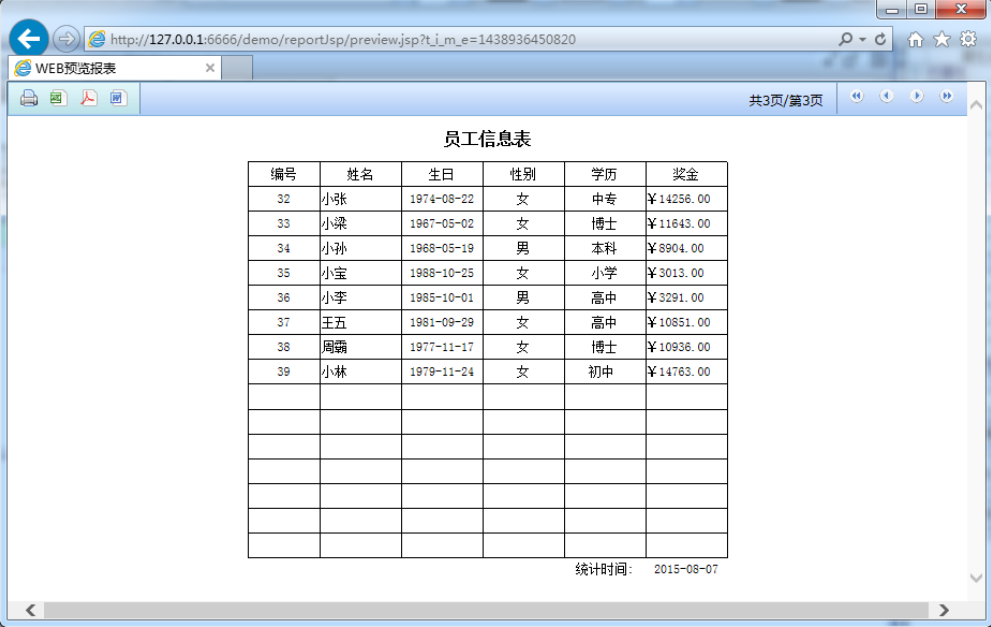
Task: Click the 学历 column header
Action: pyautogui.click(x=605, y=174)
